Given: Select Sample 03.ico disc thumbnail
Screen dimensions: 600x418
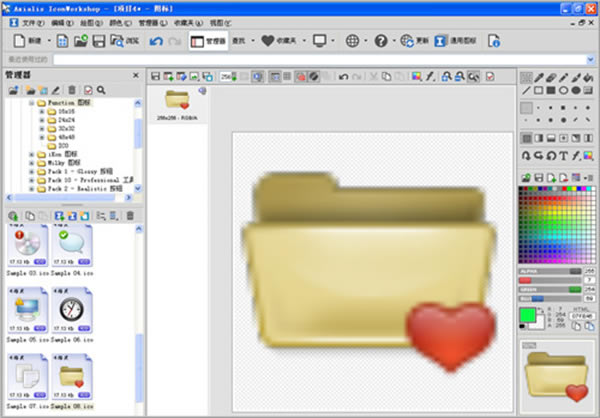Looking at the screenshot, I should [x=28, y=246].
